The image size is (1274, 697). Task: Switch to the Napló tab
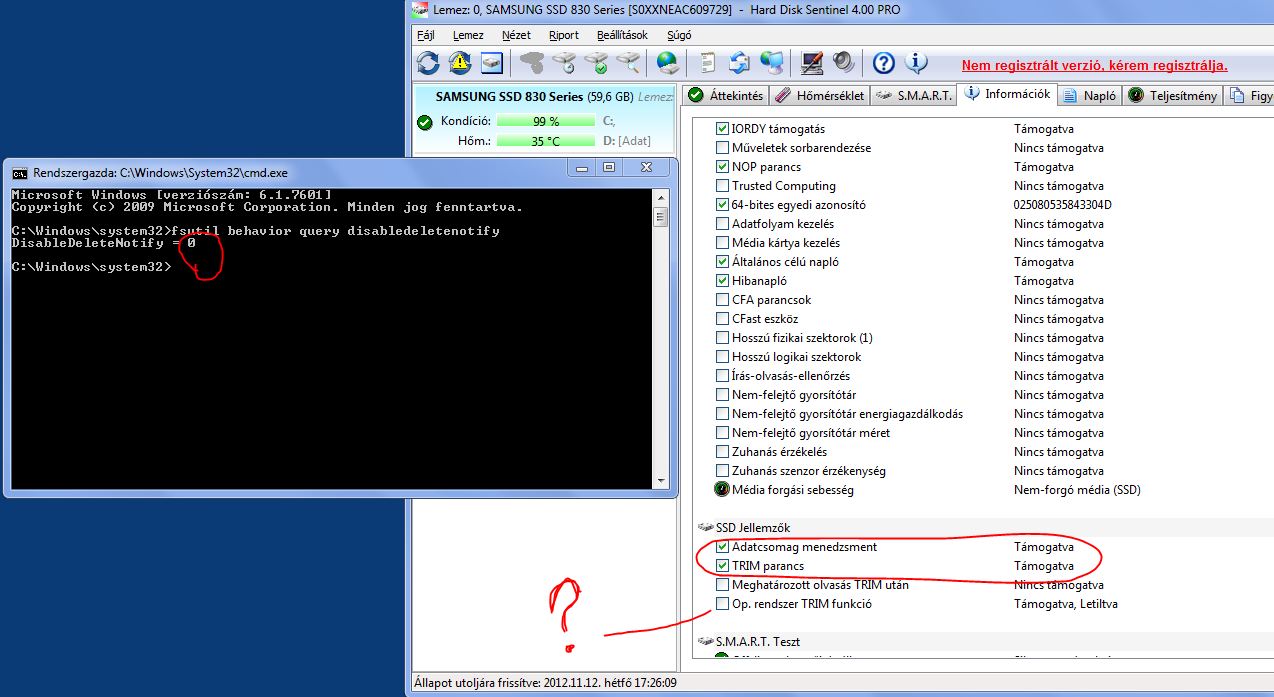(1090, 96)
